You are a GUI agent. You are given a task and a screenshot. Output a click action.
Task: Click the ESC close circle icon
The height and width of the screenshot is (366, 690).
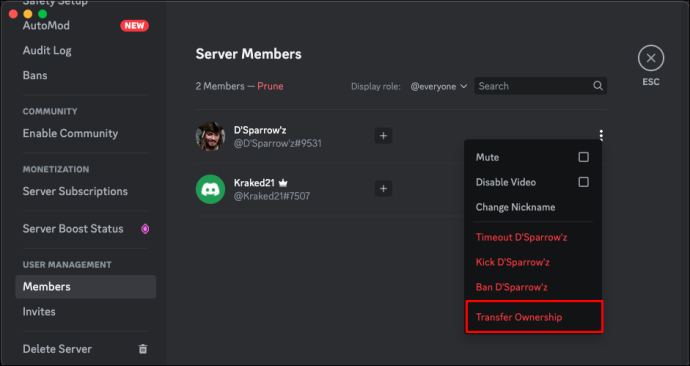point(651,58)
